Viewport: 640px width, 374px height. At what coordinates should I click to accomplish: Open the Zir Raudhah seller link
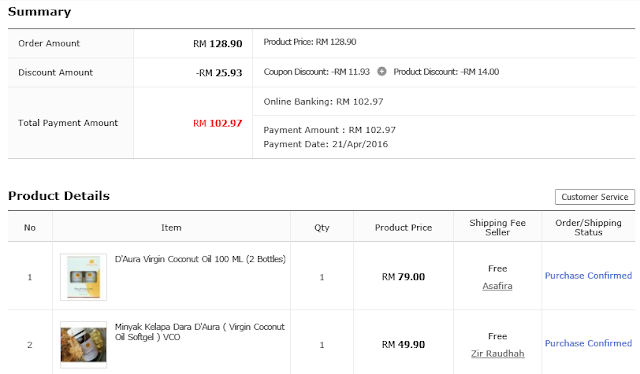497,354
